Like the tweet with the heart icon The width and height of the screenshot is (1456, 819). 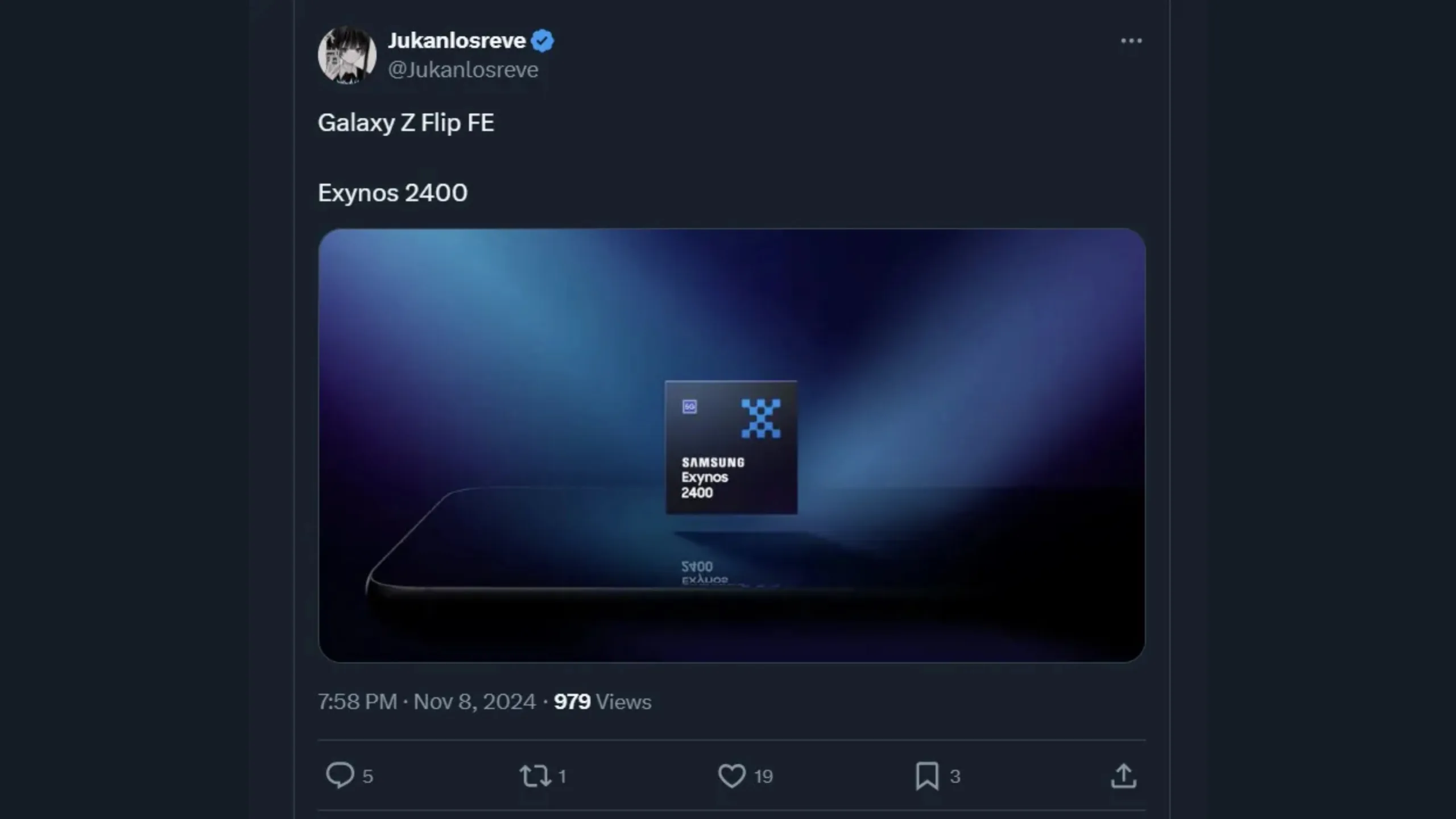[x=731, y=776]
